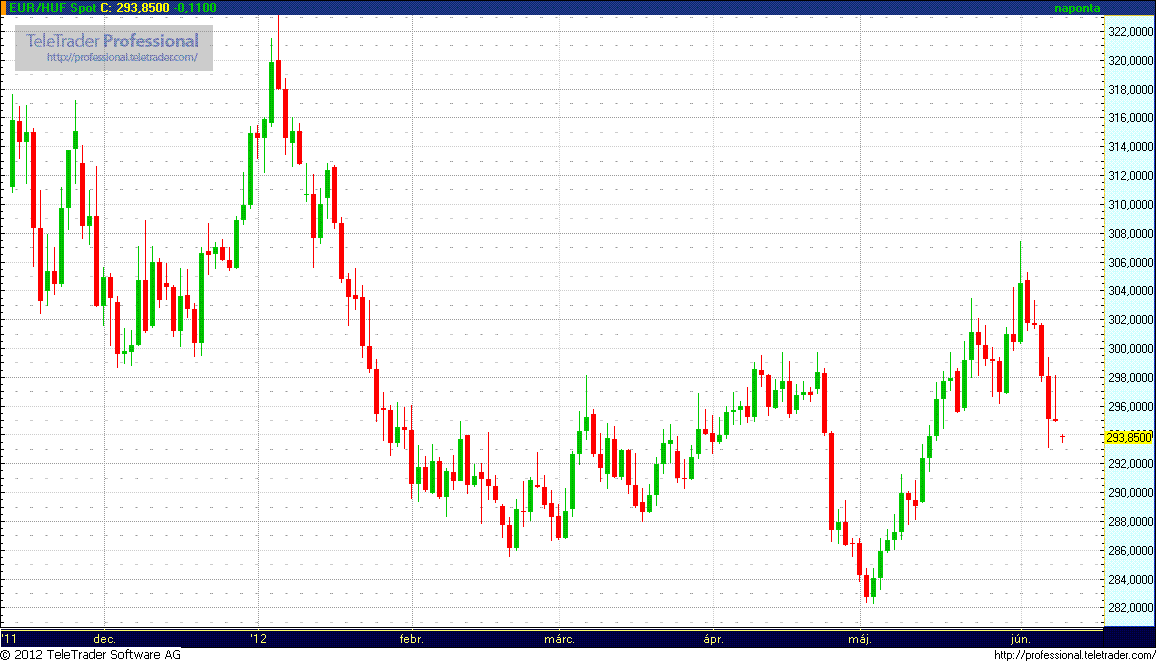Click the 312,0000 price axis label
The image size is (1156, 664).
(x=1130, y=175)
